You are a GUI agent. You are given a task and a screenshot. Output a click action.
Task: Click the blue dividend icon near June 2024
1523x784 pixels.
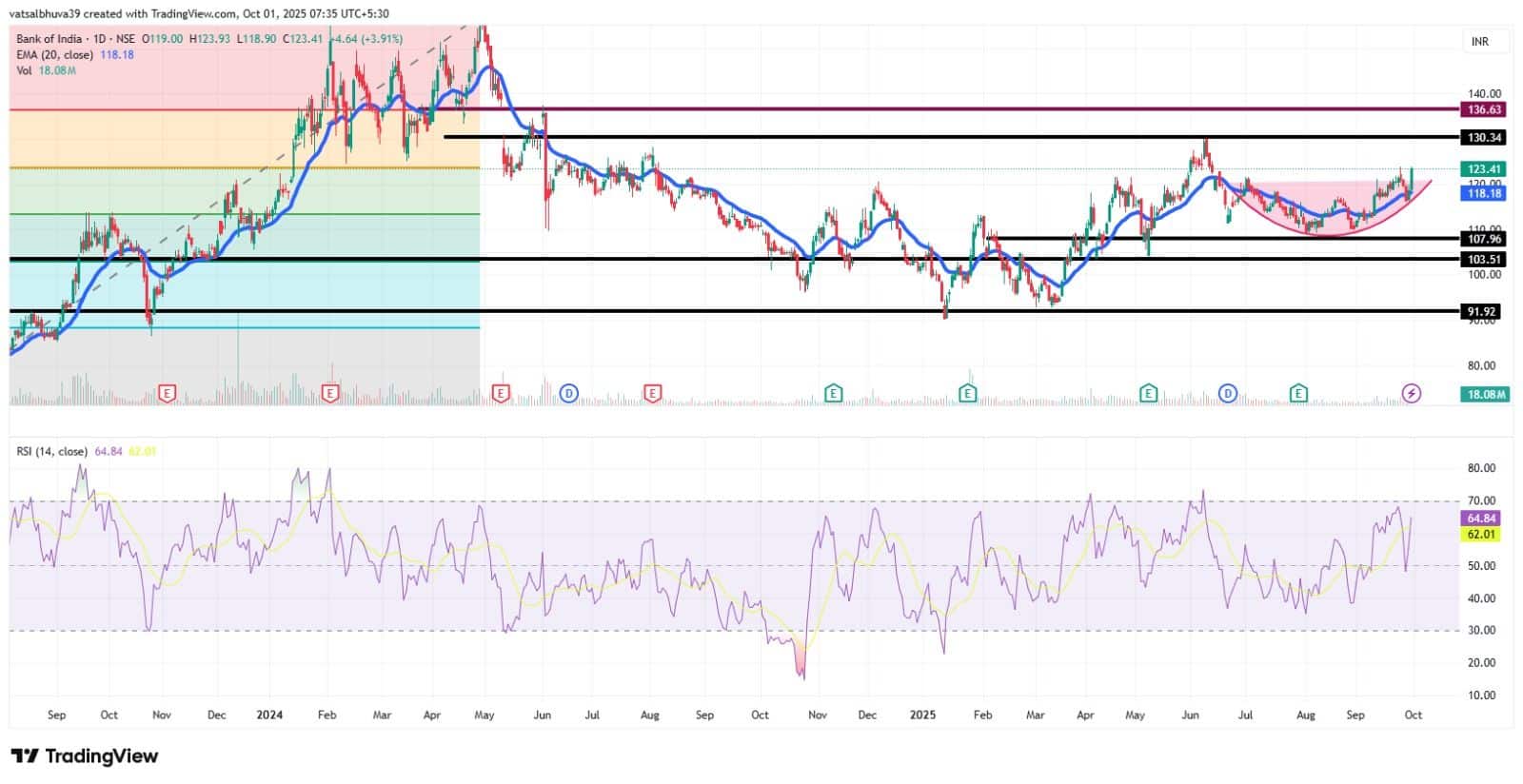569,393
